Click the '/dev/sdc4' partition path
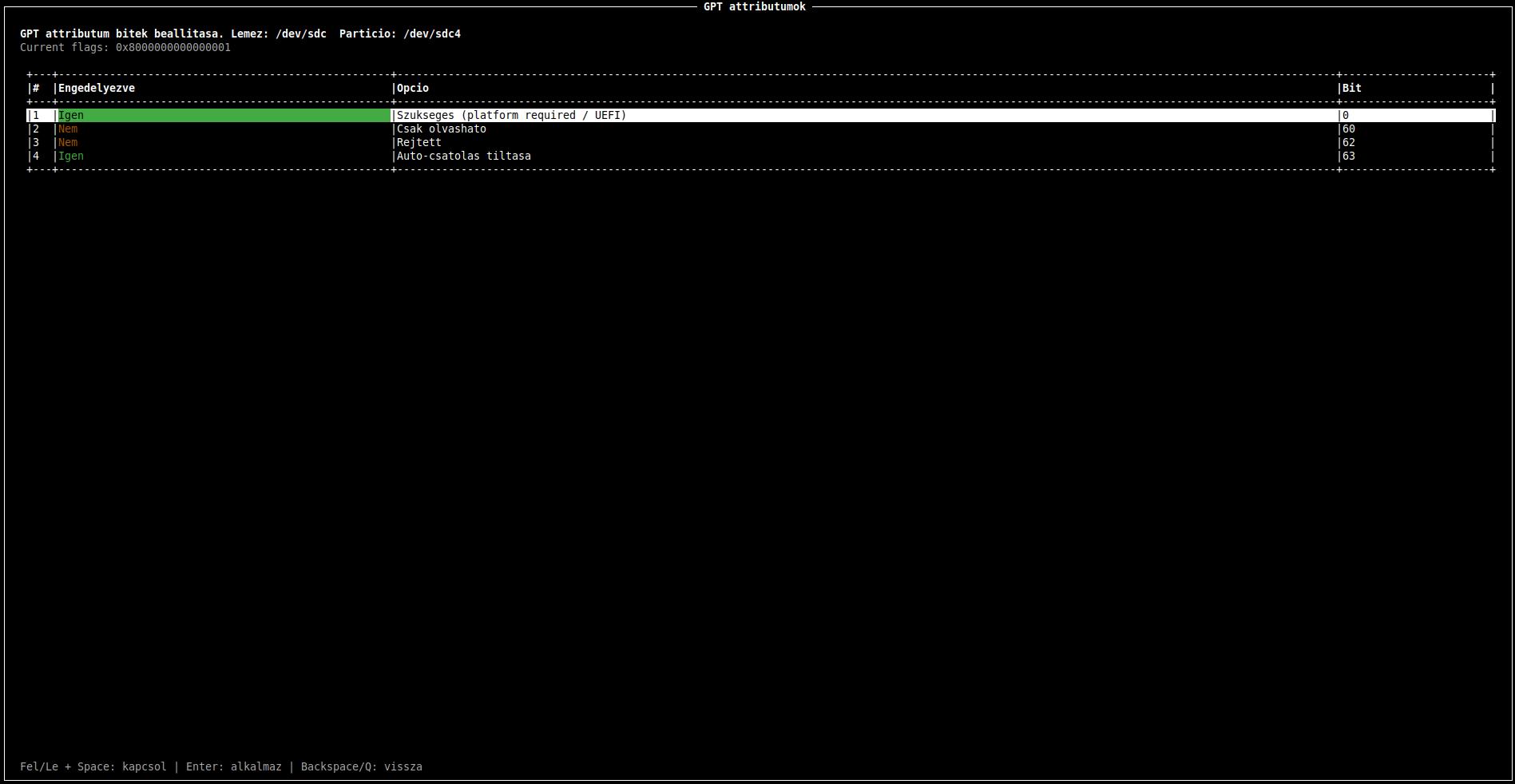1515x784 pixels. [432, 34]
